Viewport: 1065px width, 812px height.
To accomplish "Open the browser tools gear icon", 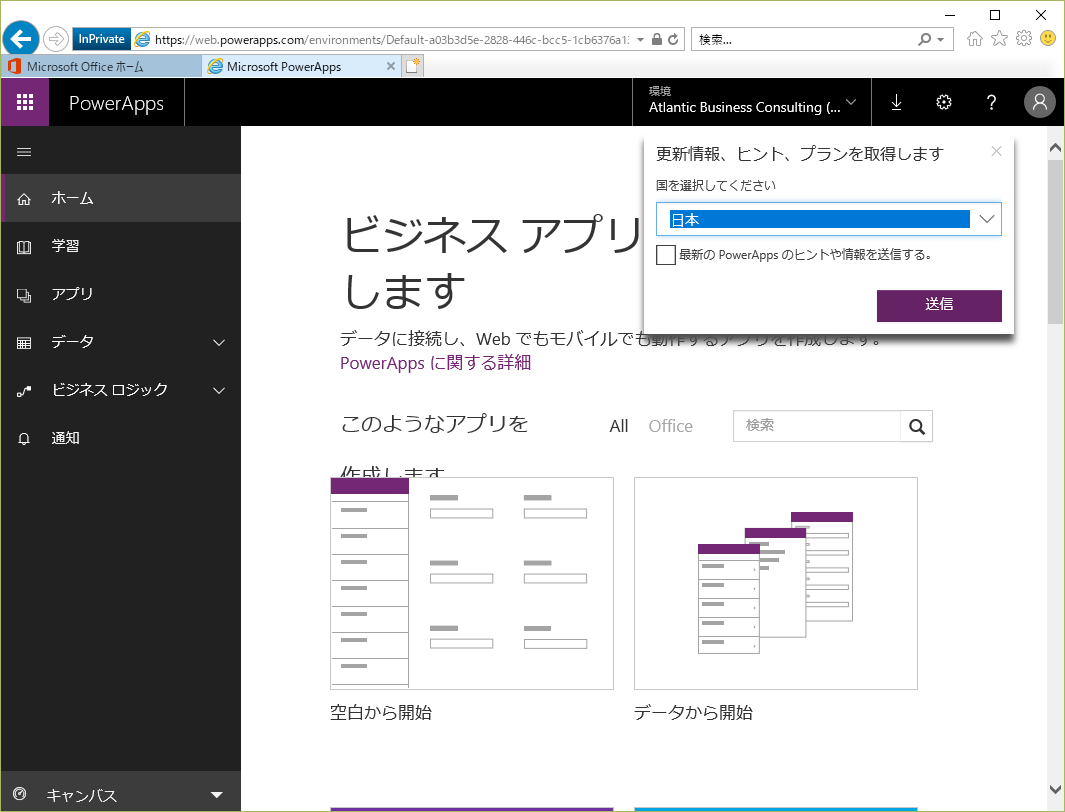I will pos(1024,39).
